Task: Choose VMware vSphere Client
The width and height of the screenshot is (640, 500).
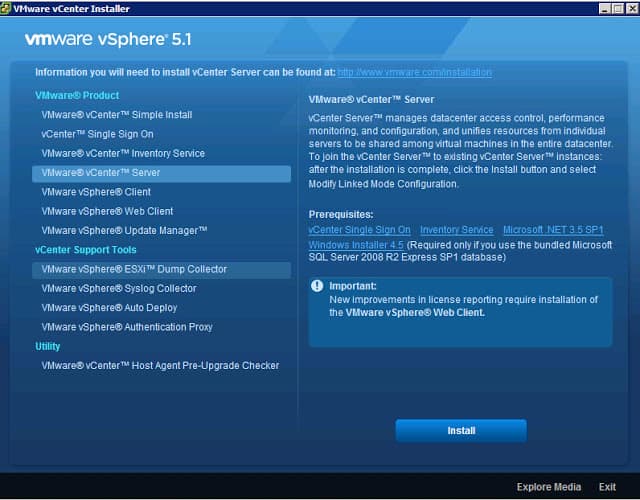Action: point(96,192)
